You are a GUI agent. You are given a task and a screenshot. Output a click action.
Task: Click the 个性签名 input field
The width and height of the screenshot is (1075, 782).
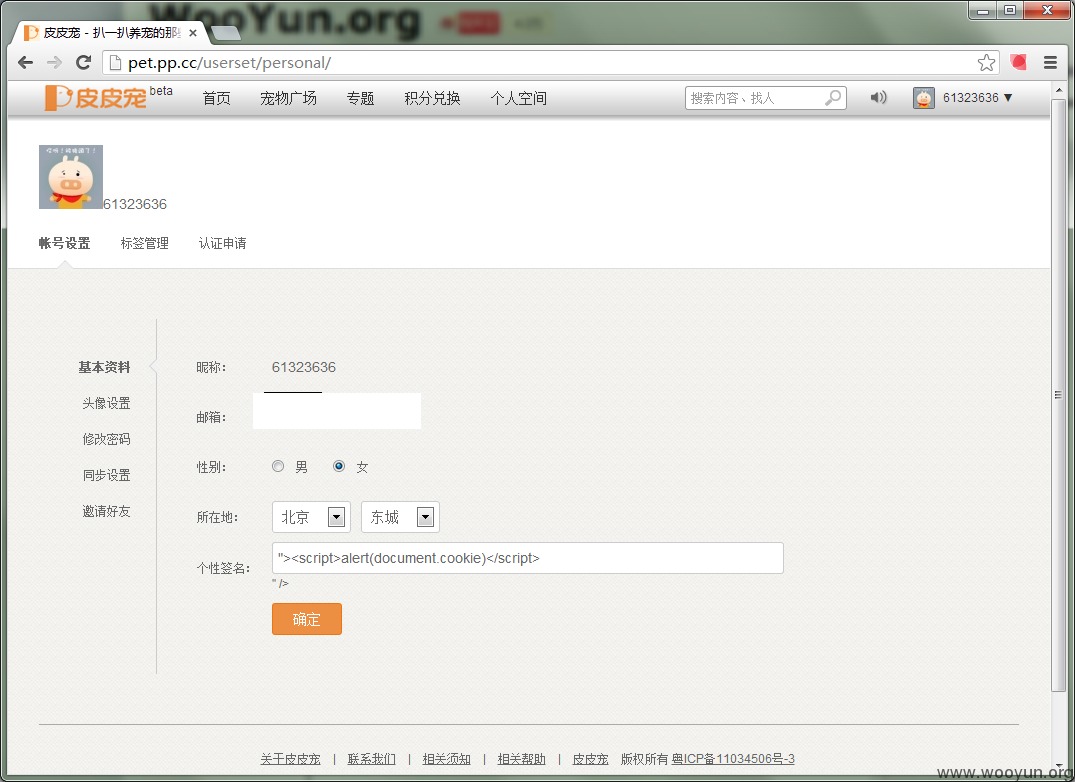coord(528,558)
